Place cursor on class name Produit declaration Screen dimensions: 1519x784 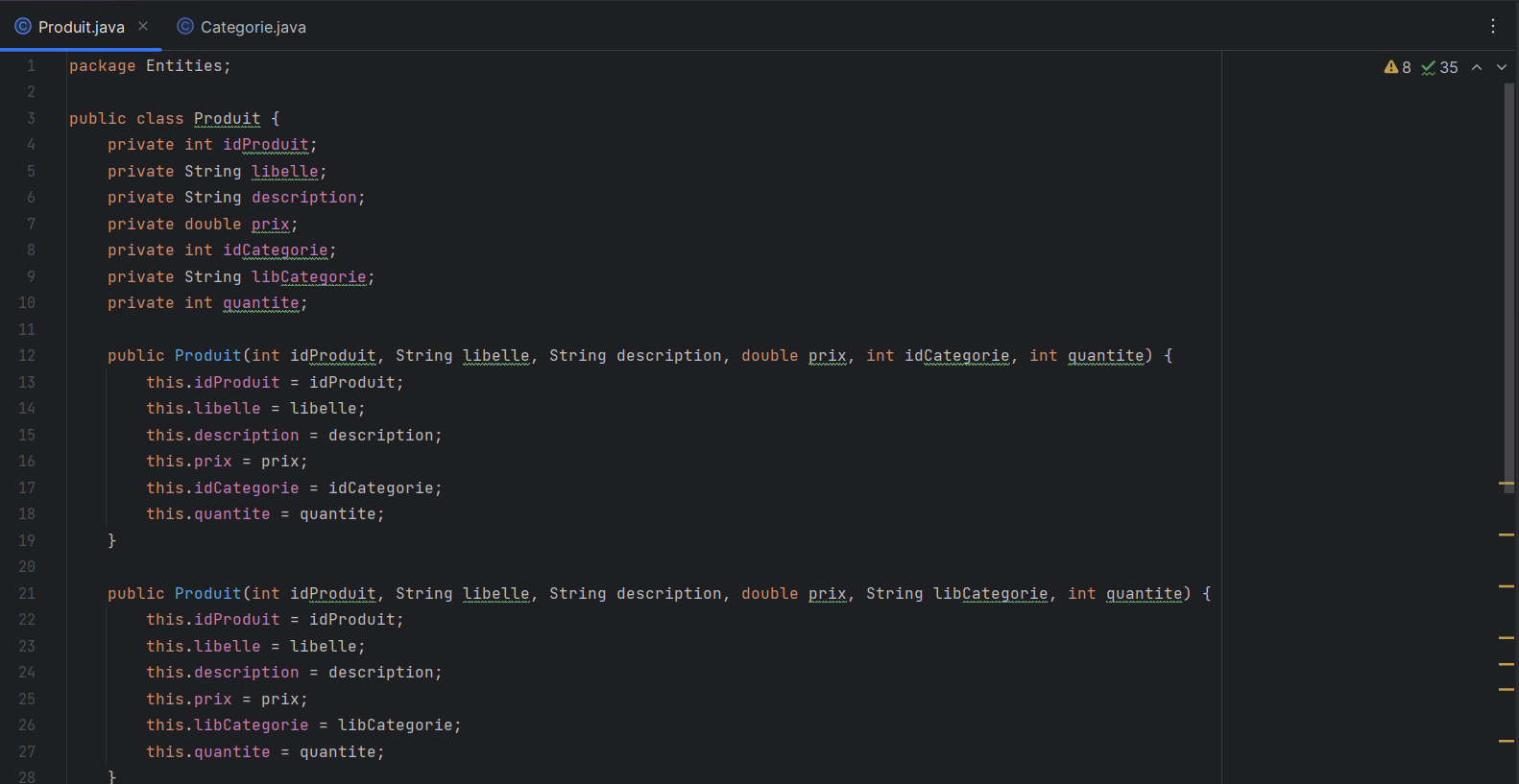coord(227,119)
